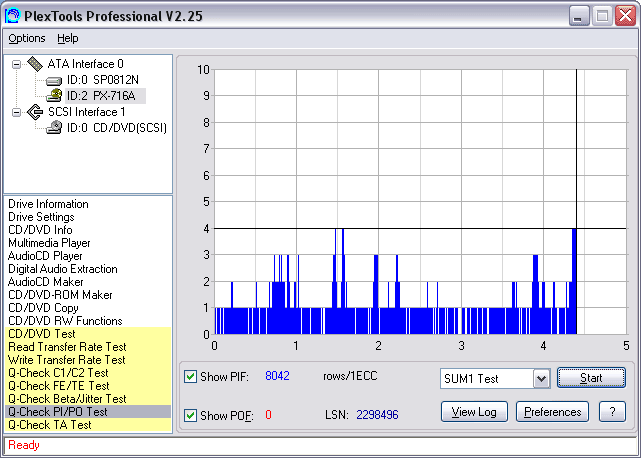
Task: Click the CD/DVD(SCSI) drive icon
Action: point(54,128)
